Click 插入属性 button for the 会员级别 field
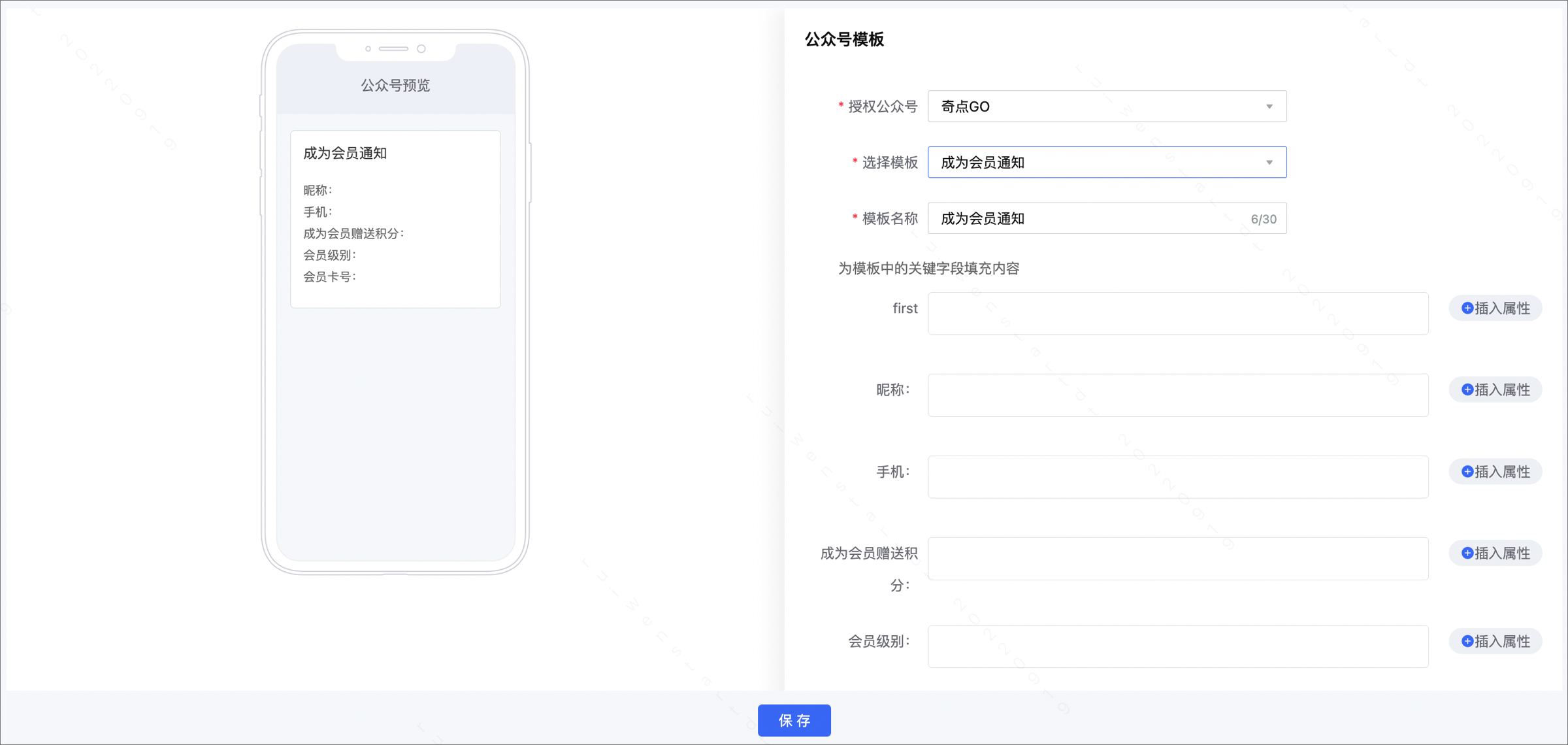The height and width of the screenshot is (745, 1568). coord(1495,642)
